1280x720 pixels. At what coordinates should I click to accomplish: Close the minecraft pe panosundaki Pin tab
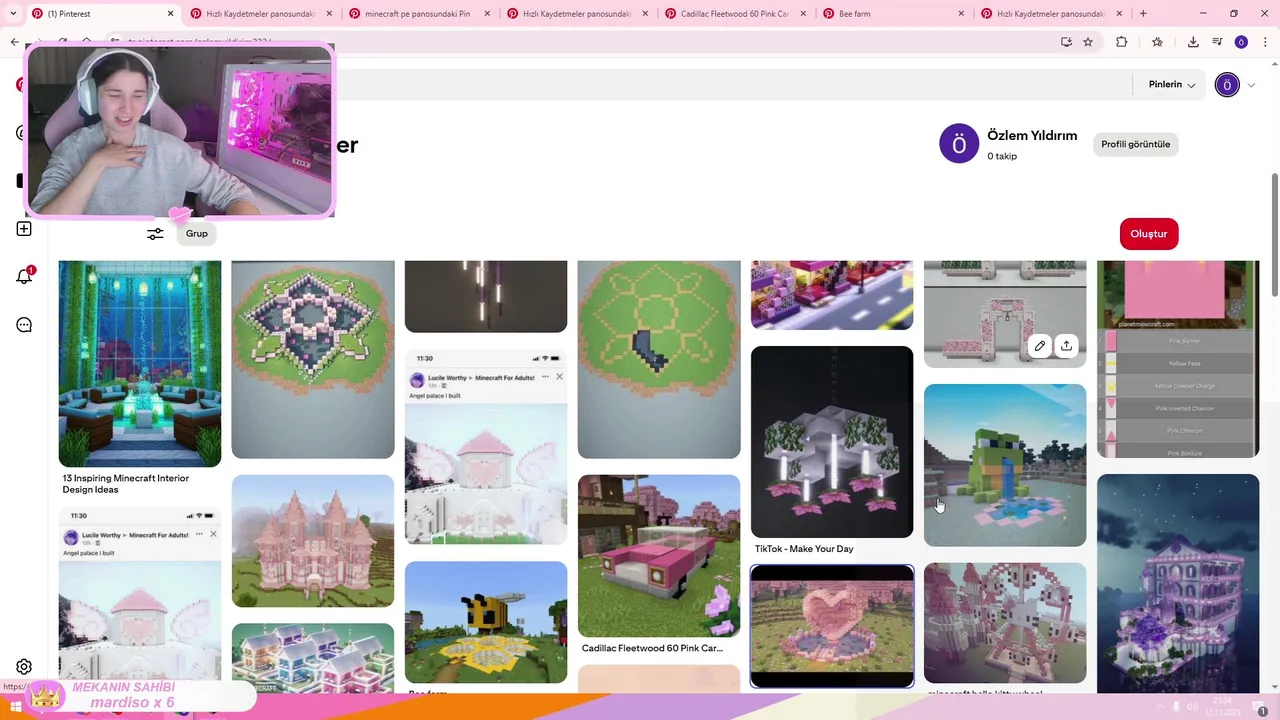(487, 14)
